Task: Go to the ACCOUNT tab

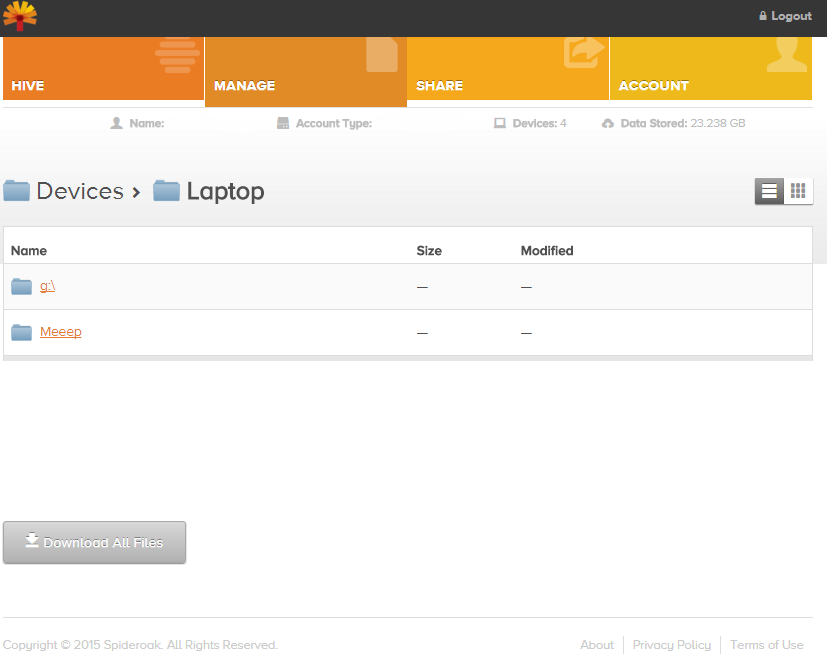Action: click(x=711, y=68)
